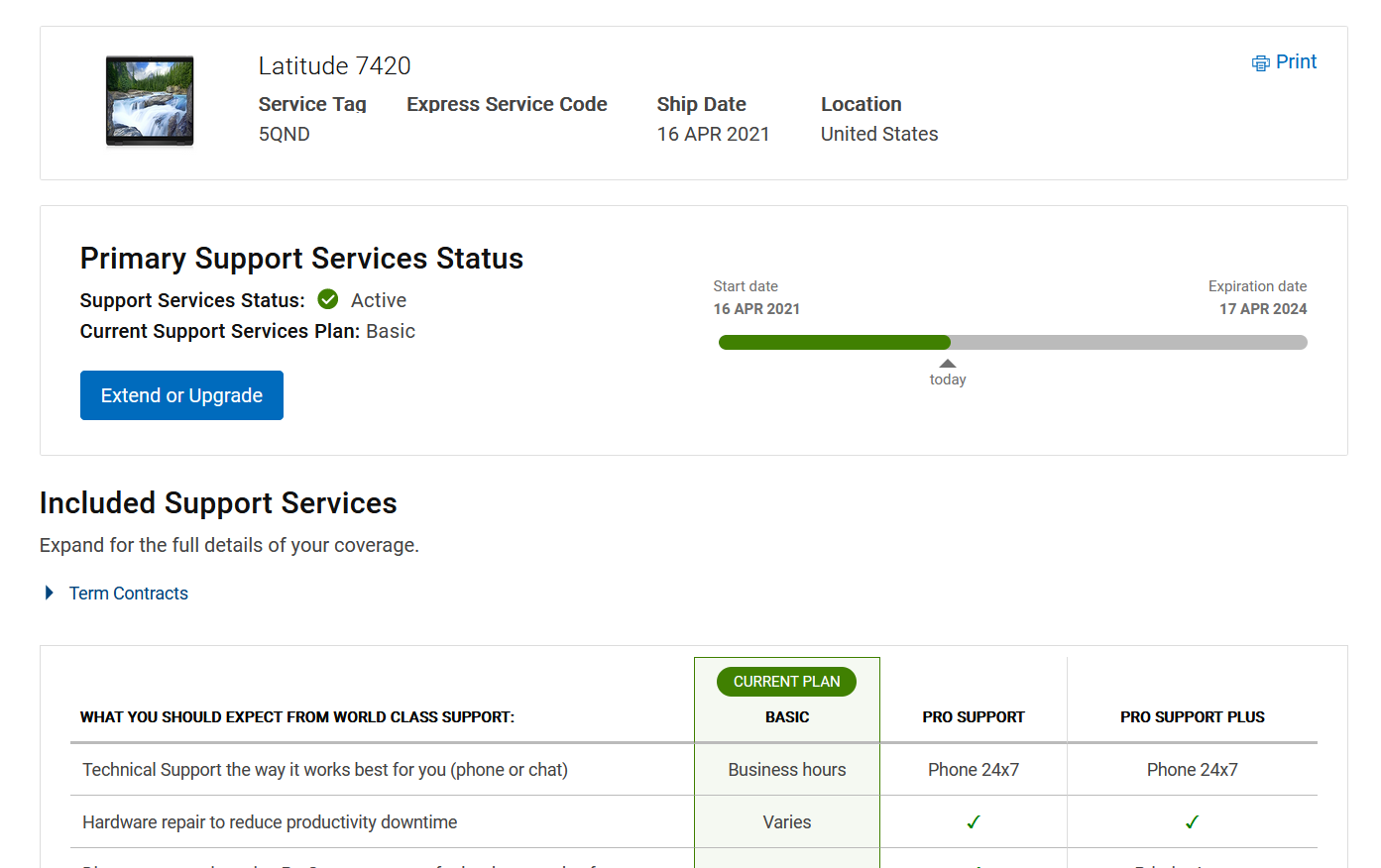Click the Latitude 7420 laptop thumbnail image
Image resolution: width=1381 pixels, height=868 pixels.
tap(150, 101)
